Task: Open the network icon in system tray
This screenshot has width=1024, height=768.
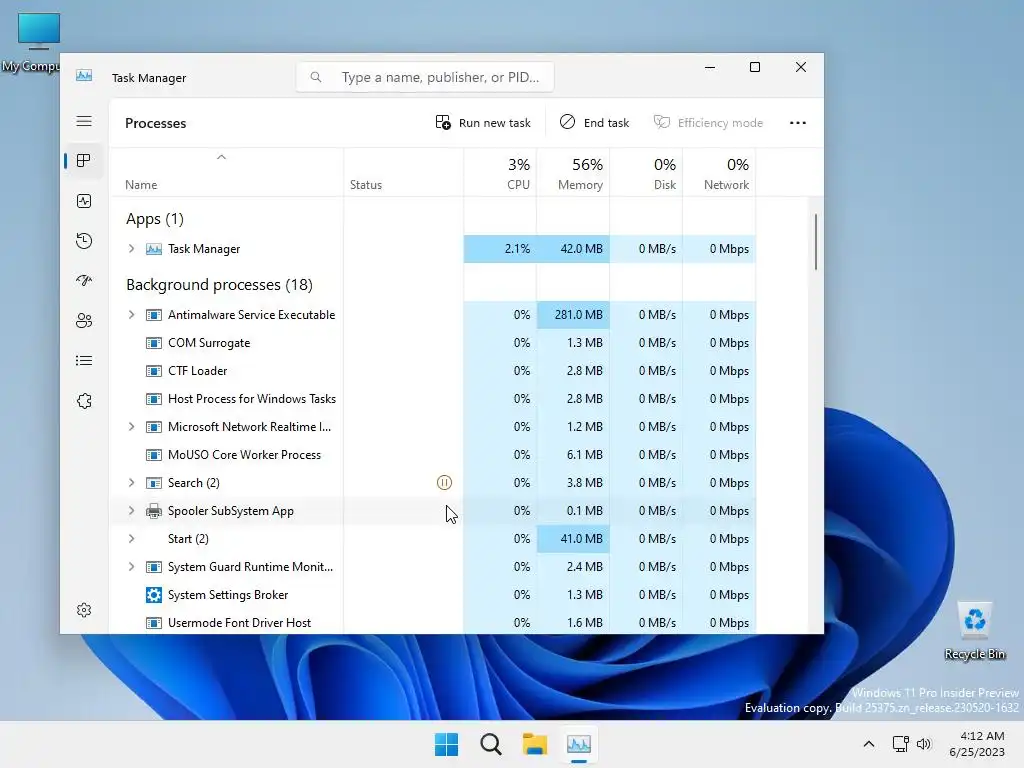Action: (x=901, y=744)
